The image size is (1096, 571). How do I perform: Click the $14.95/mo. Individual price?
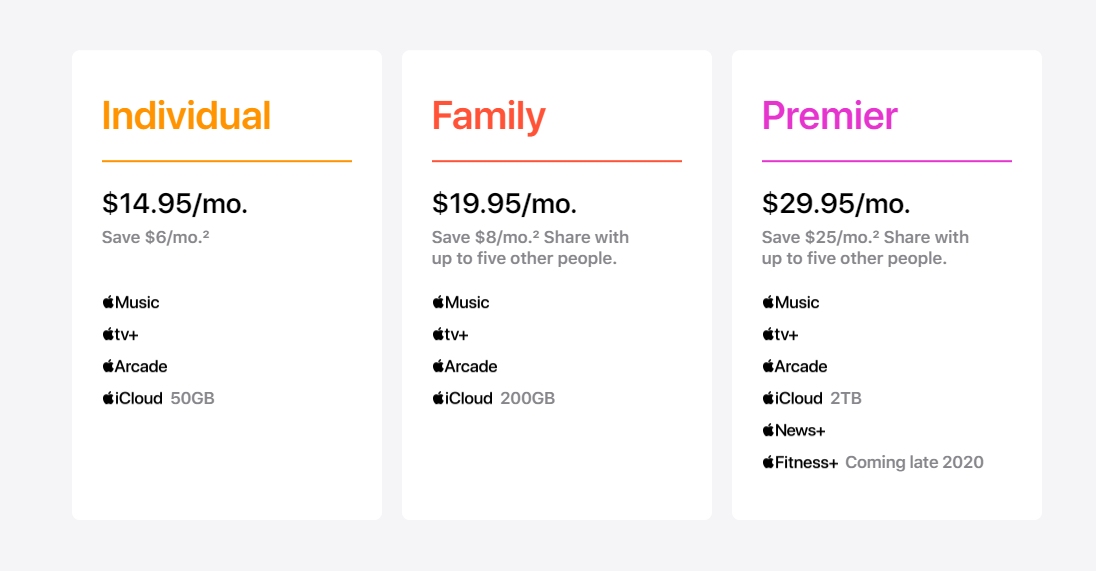coord(175,204)
